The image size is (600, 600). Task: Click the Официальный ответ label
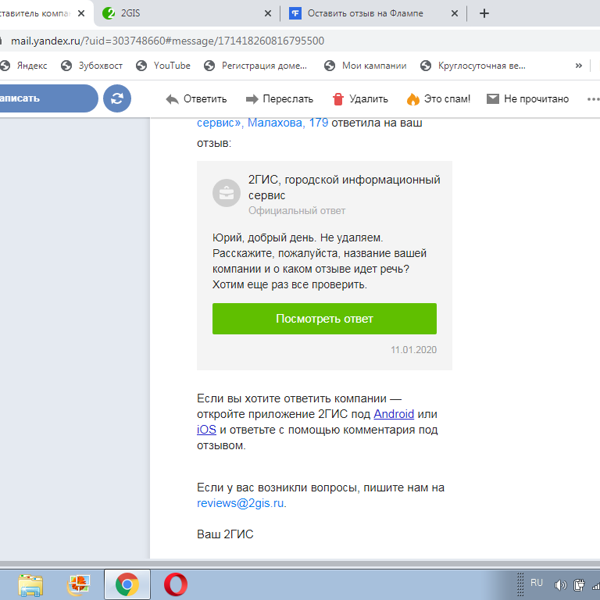(x=297, y=210)
